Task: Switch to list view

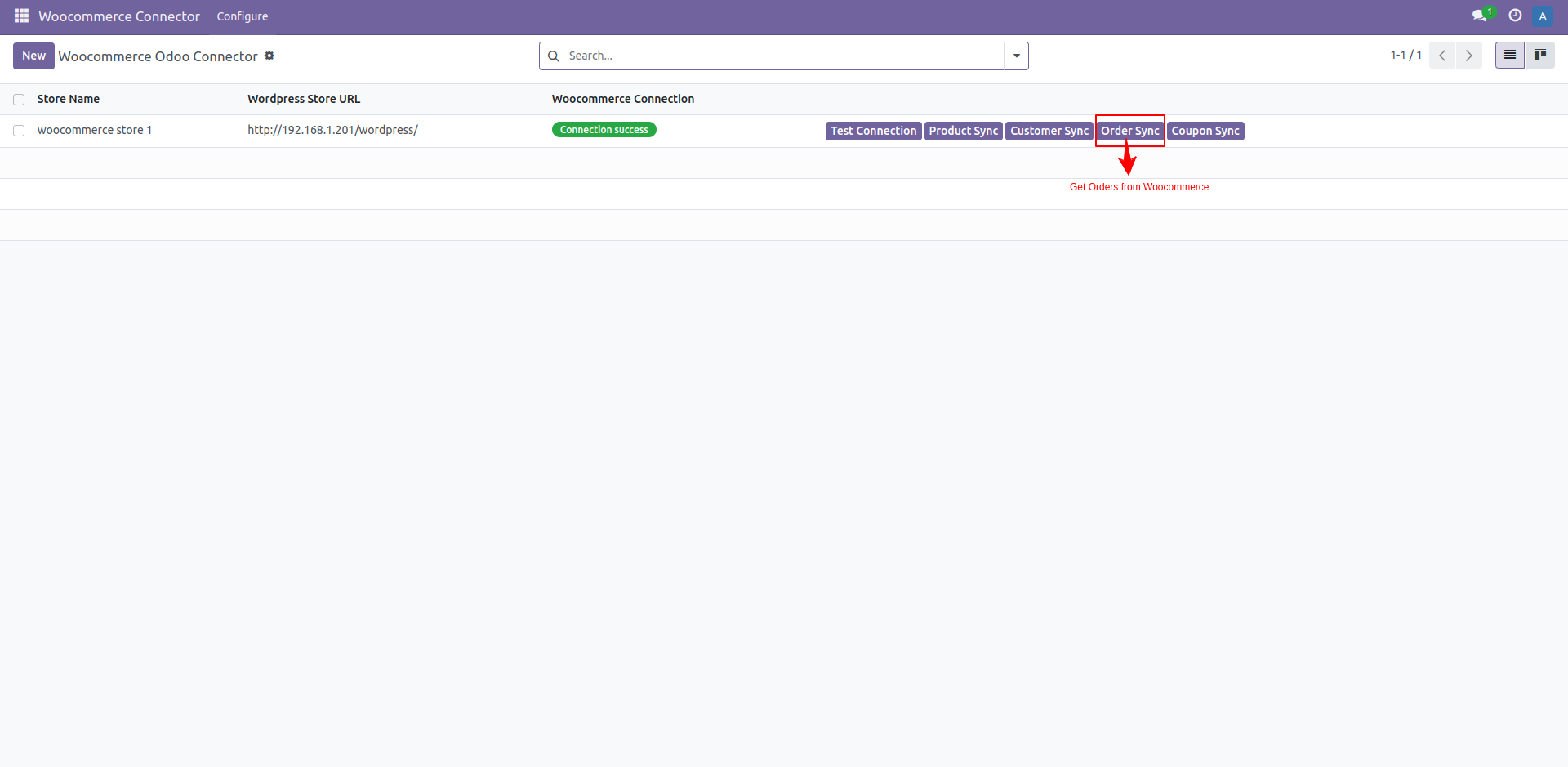Action: coord(1509,55)
